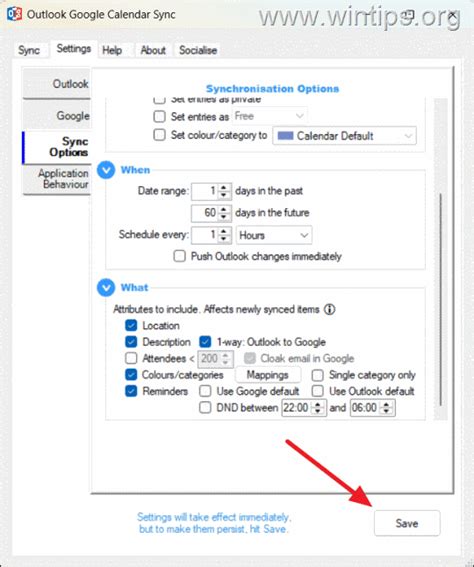
Task: Select the Sync Options side tab
Action: (57, 147)
